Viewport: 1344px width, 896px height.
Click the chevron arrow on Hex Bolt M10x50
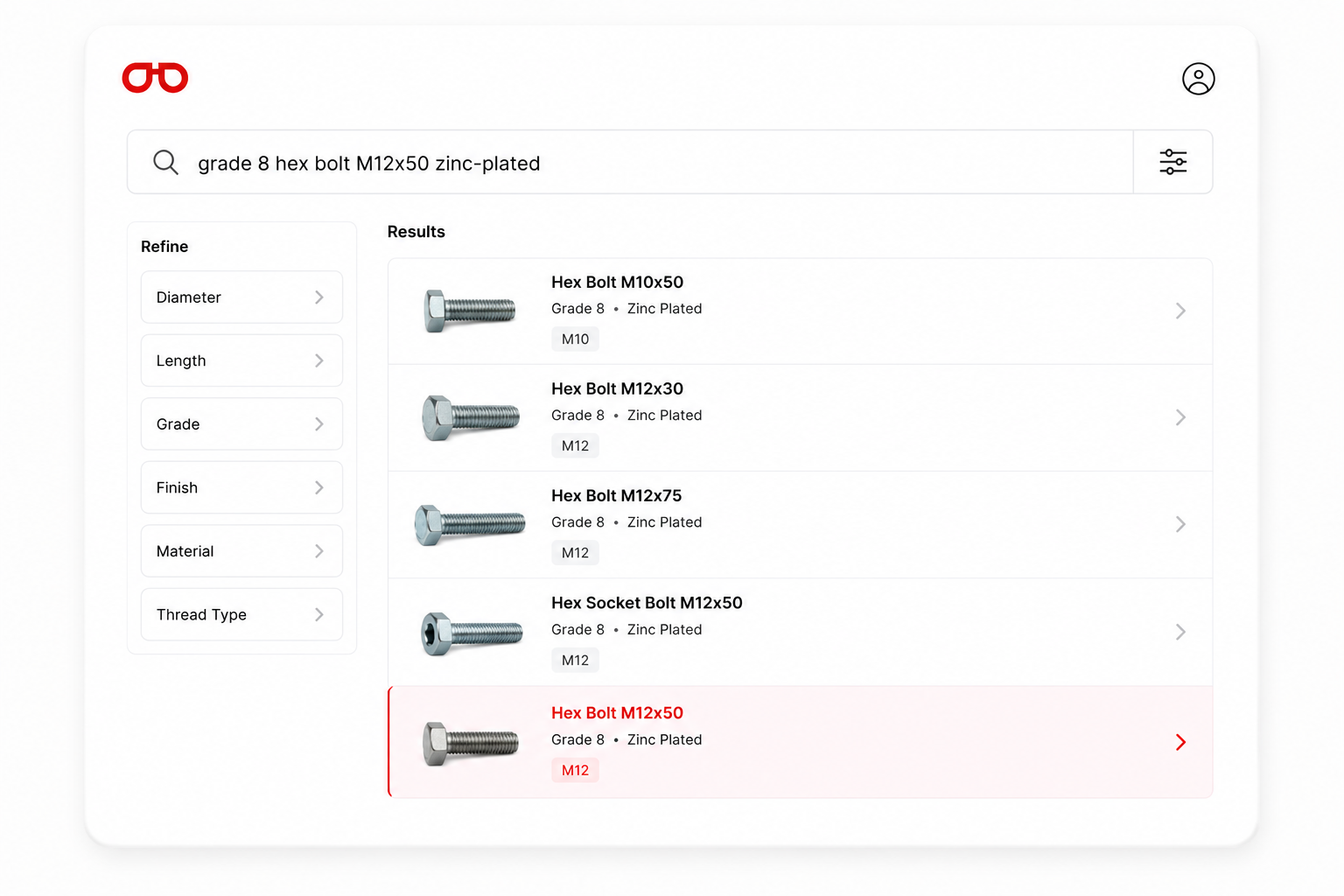coord(1180,311)
